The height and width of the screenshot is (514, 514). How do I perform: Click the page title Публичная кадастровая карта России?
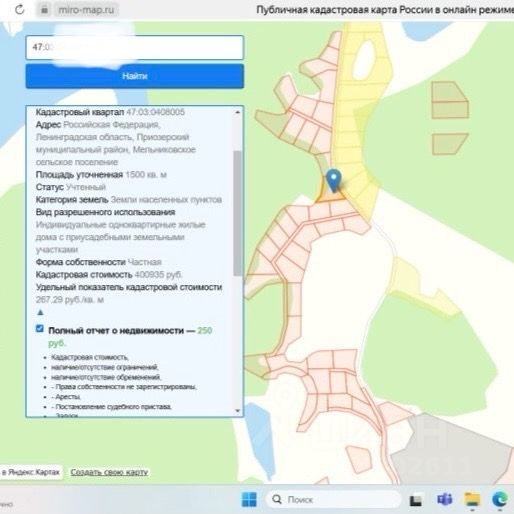pyautogui.click(x=385, y=10)
